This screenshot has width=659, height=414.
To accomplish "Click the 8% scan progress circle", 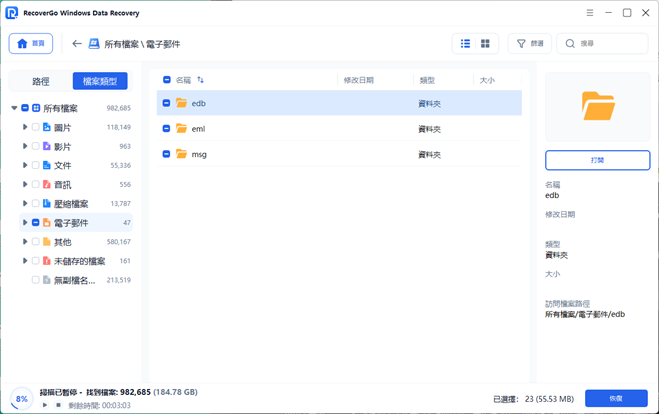I will tap(22, 398).
